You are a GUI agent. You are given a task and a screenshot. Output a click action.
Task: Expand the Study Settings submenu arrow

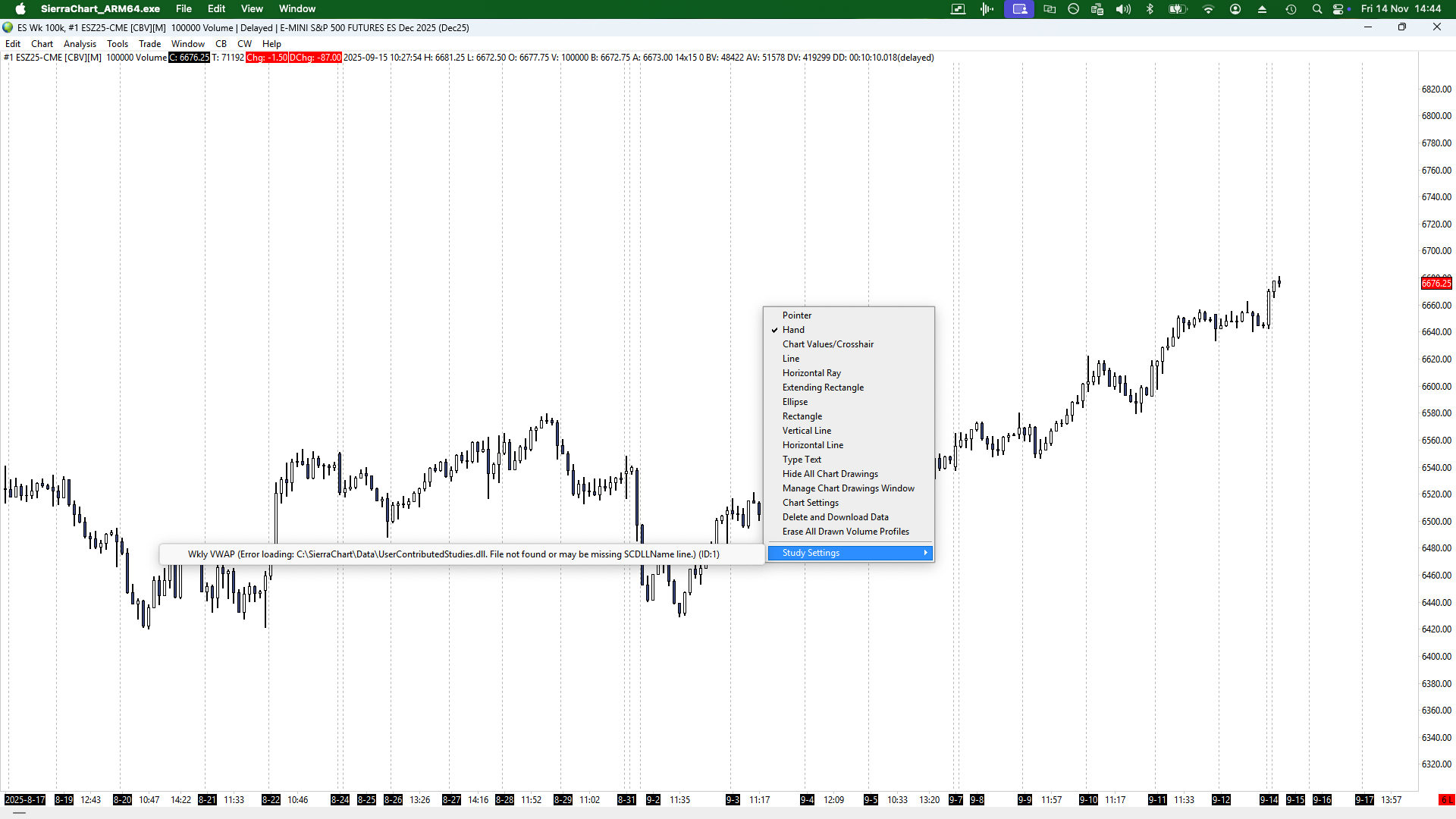[925, 553]
